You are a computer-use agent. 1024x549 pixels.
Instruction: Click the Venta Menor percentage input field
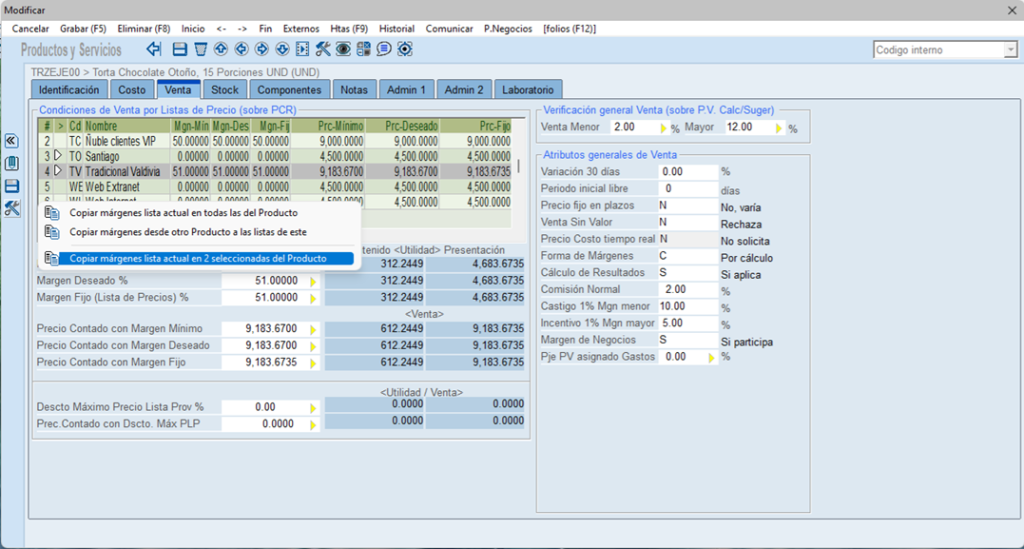(x=634, y=128)
